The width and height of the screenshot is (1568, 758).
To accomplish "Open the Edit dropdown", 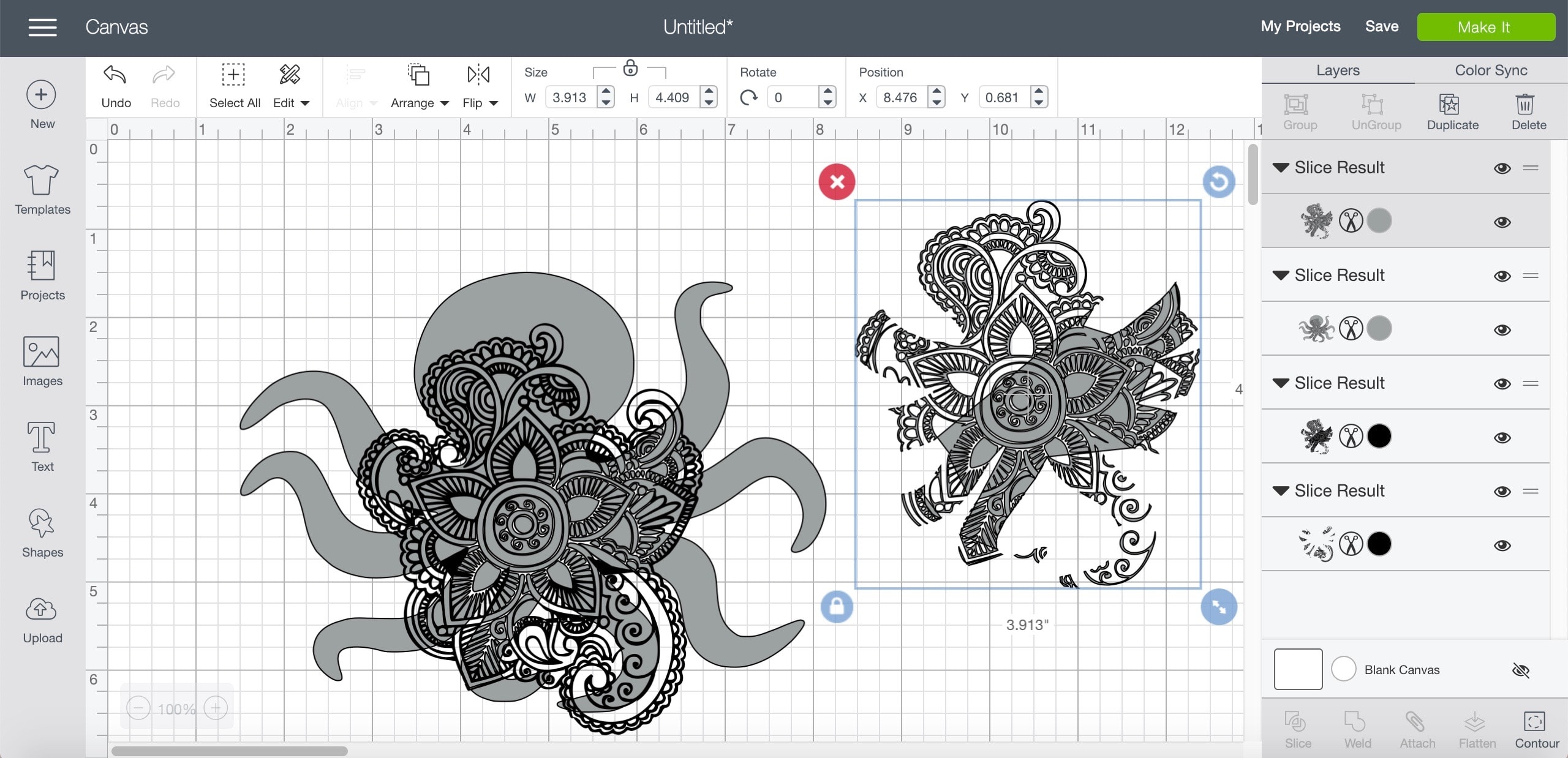I will coord(291,86).
